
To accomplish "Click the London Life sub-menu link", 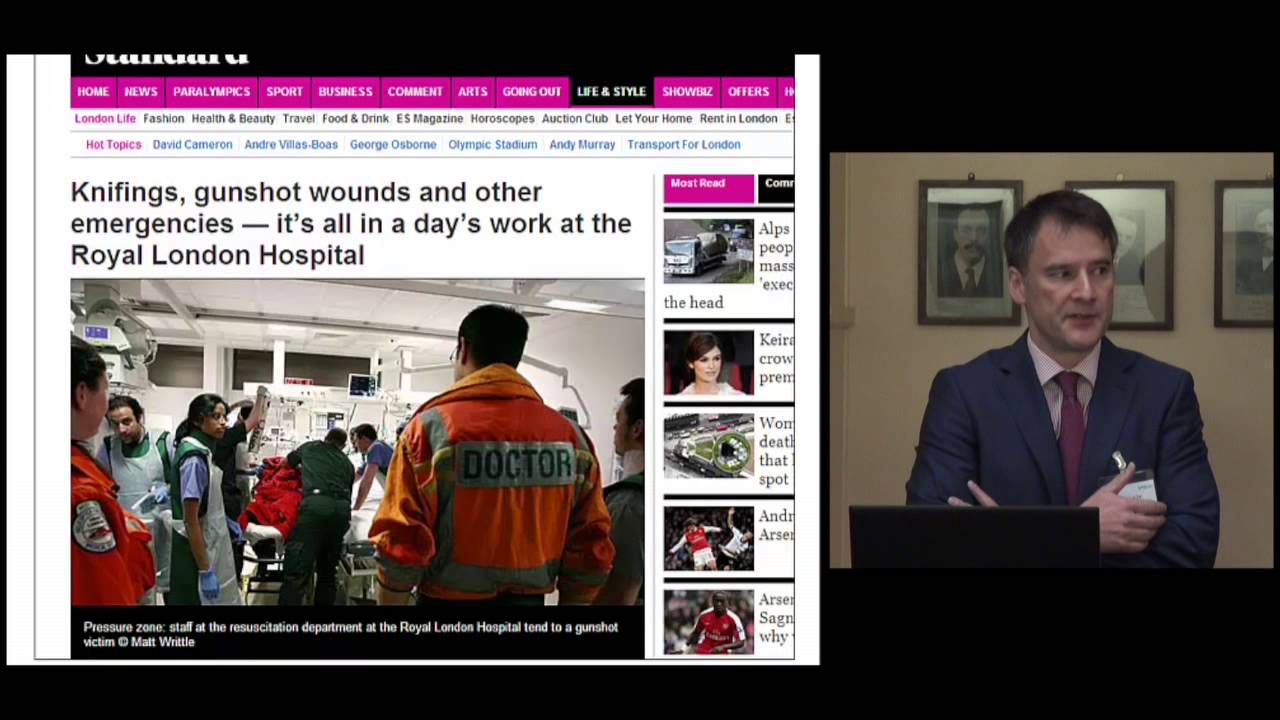I will click(x=105, y=118).
